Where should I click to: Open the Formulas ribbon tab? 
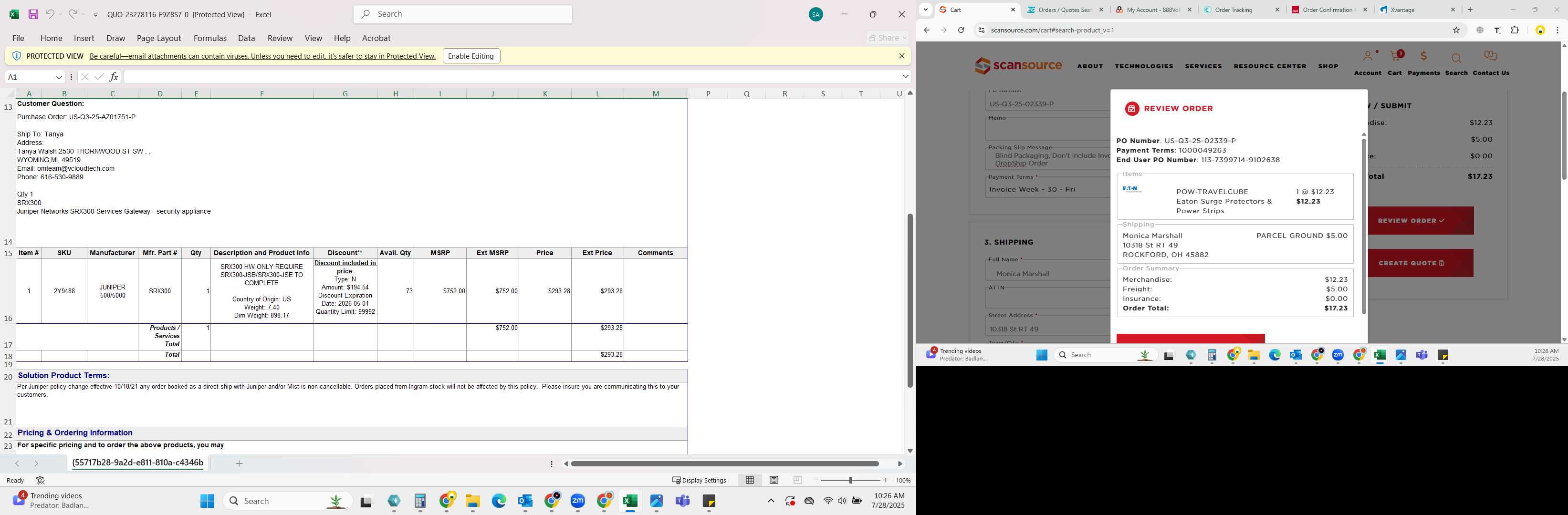pos(210,38)
